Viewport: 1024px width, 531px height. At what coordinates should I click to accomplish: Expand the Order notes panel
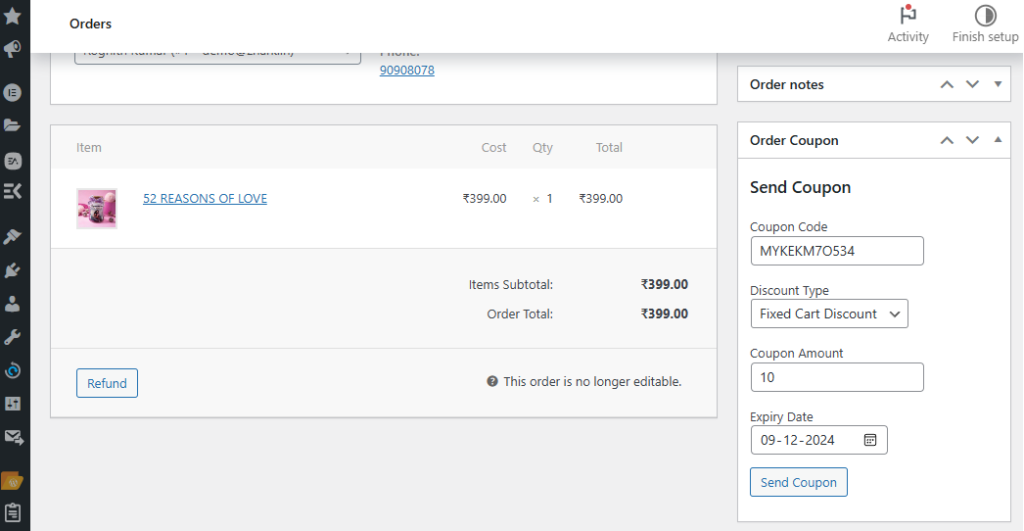coord(997,85)
